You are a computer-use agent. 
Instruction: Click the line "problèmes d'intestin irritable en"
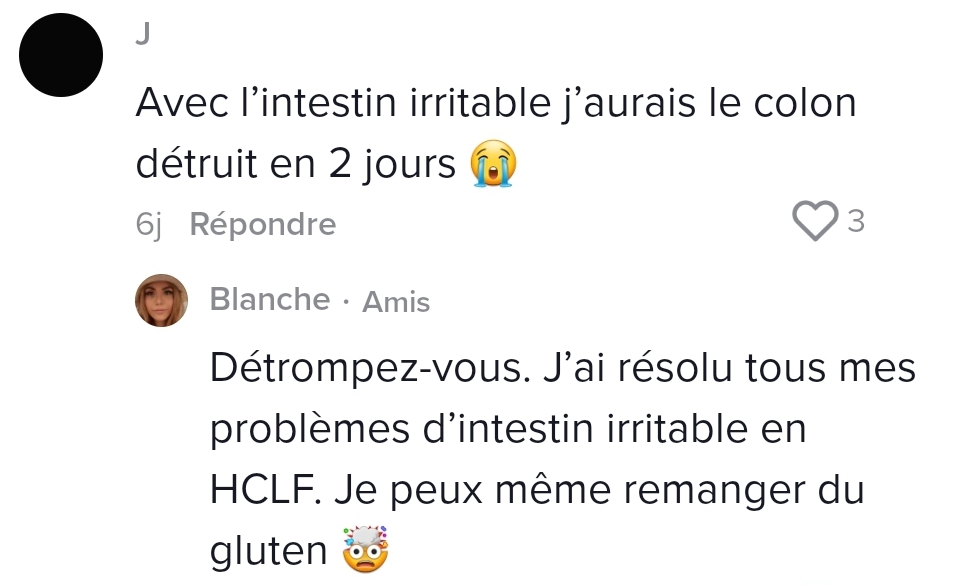(508, 430)
